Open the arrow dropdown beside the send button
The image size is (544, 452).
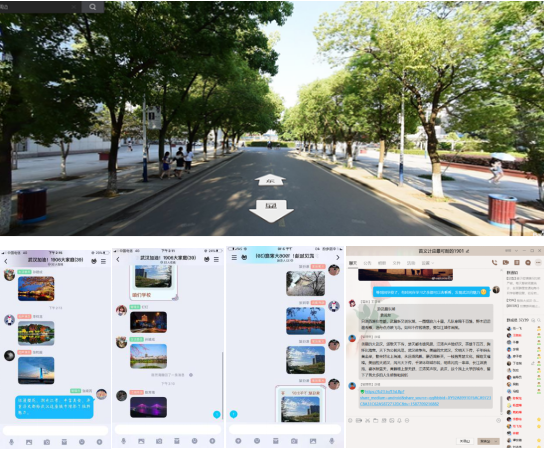(x=496, y=441)
